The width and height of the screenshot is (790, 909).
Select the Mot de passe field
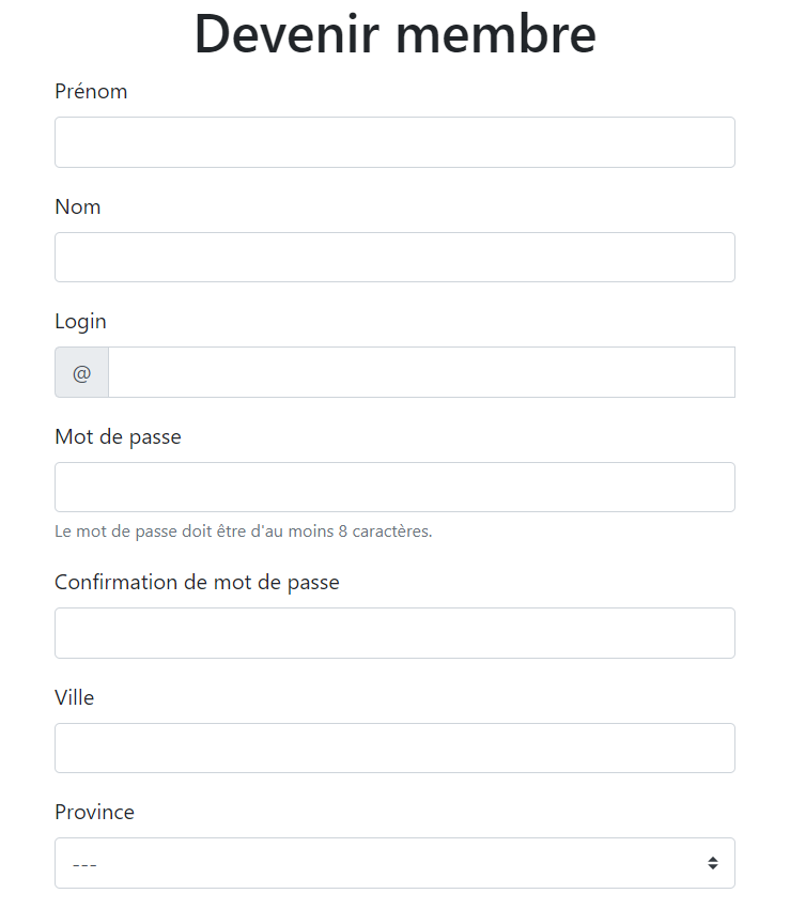coord(394,487)
